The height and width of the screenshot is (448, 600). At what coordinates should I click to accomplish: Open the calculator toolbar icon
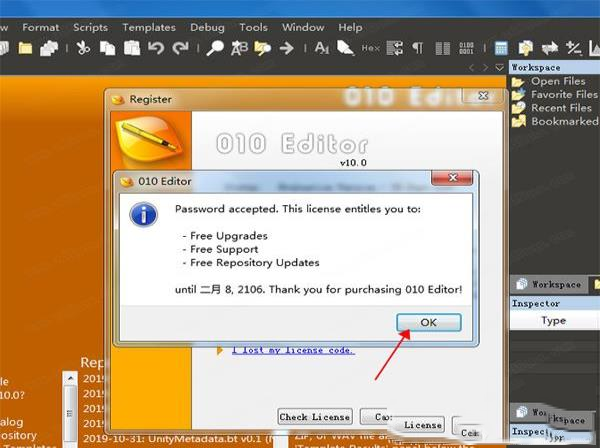(x=501, y=48)
